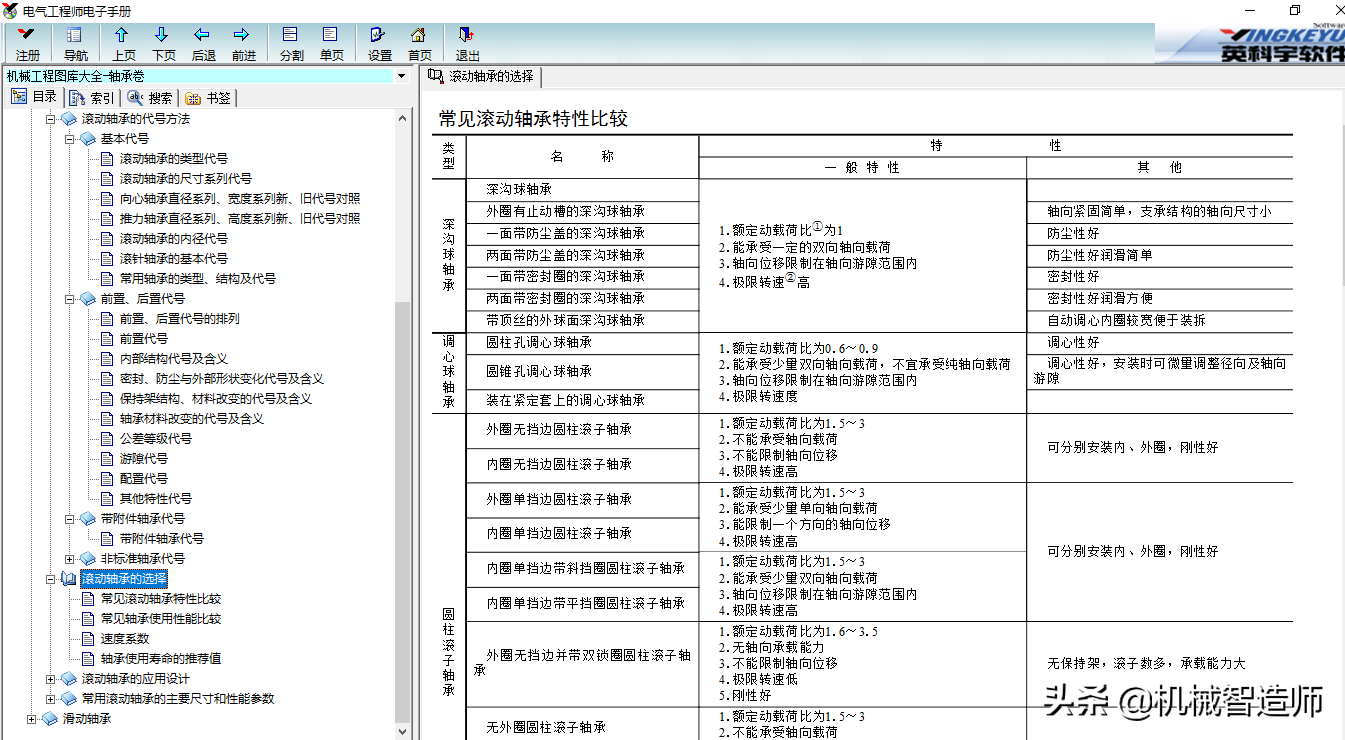The image size is (1345, 740).
Task: Click the page icon beside 速度系数
Action: click(x=88, y=639)
